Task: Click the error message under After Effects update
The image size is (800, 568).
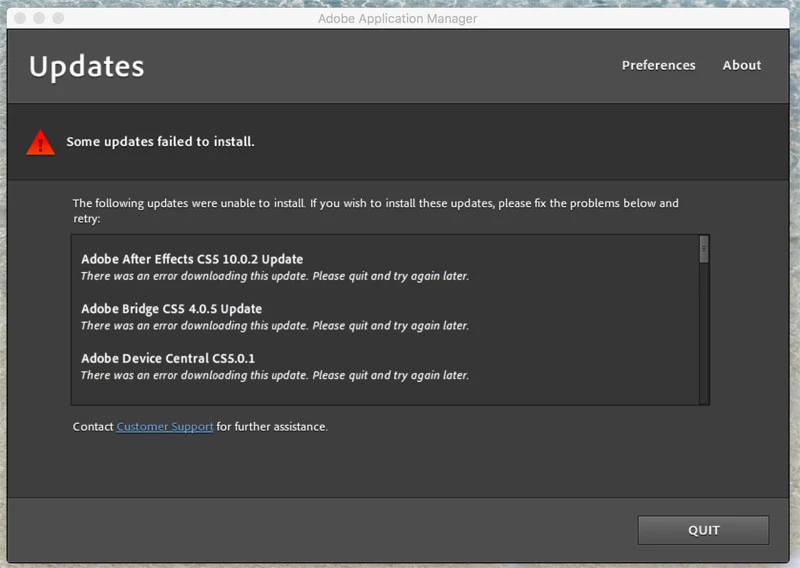Action: click(x=274, y=276)
